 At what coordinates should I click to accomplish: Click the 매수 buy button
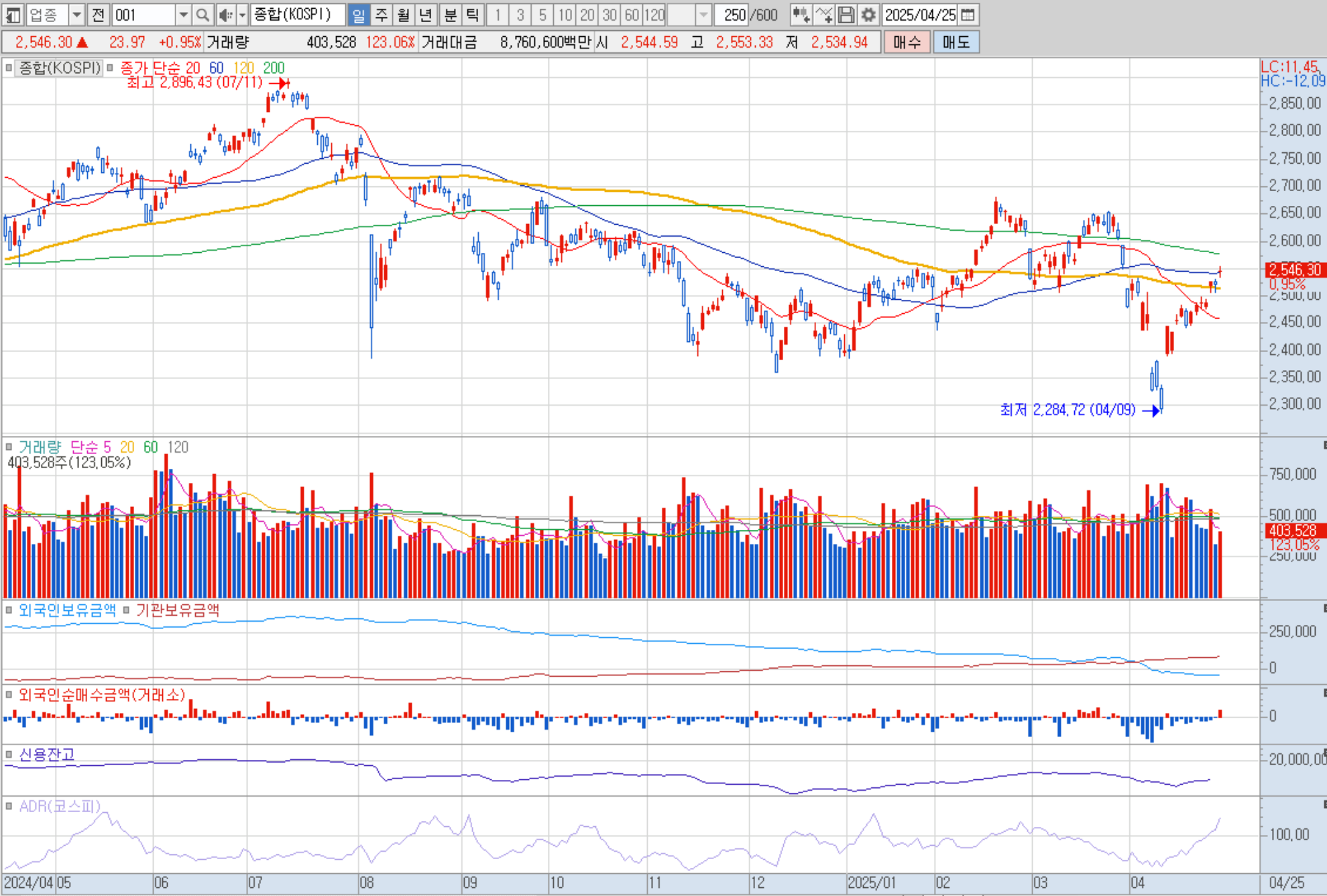coord(907,42)
